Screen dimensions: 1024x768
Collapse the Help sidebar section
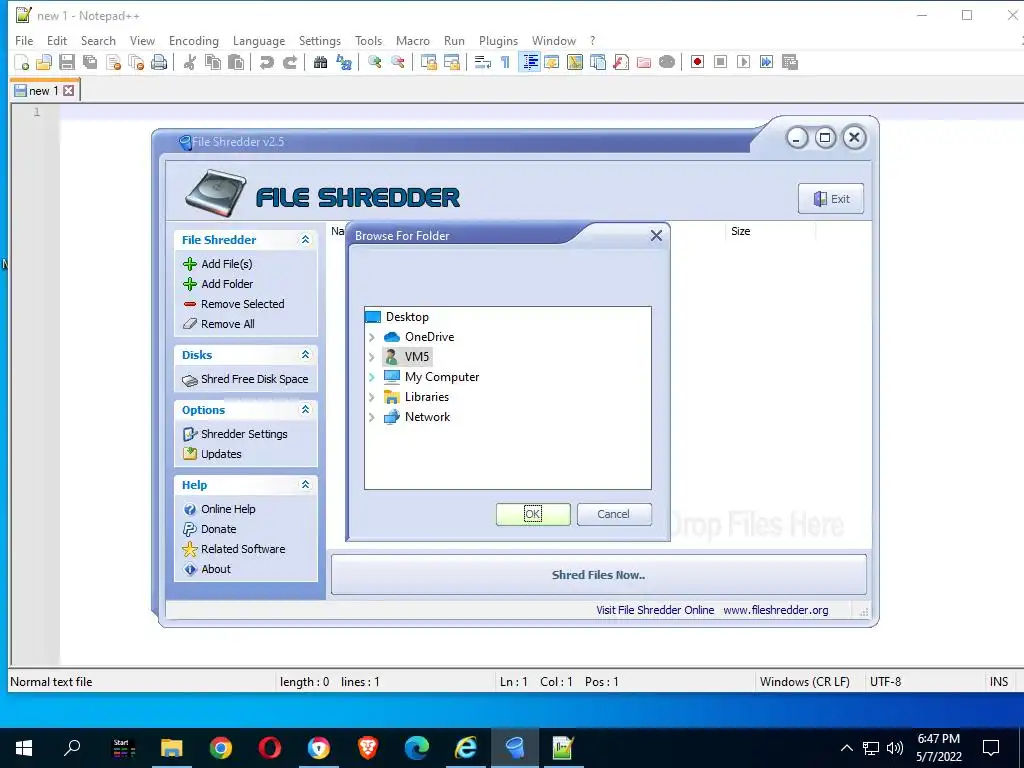click(305, 485)
